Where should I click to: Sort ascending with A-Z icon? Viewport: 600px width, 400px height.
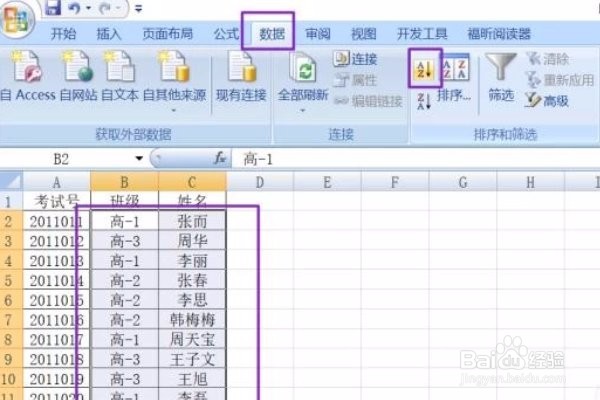pyautogui.click(x=425, y=68)
